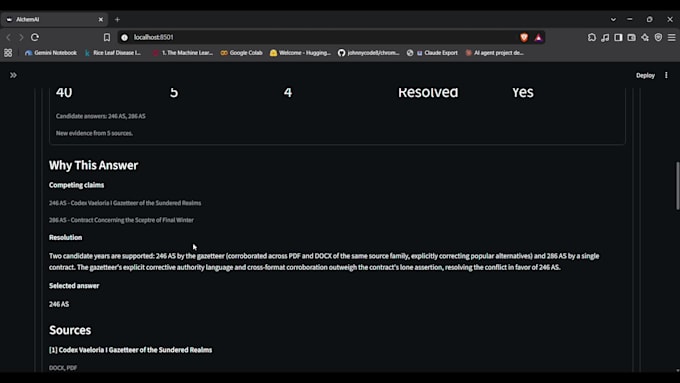This screenshot has width=680, height=383.
Task: Restore down the browser window
Action: [x=649, y=20]
